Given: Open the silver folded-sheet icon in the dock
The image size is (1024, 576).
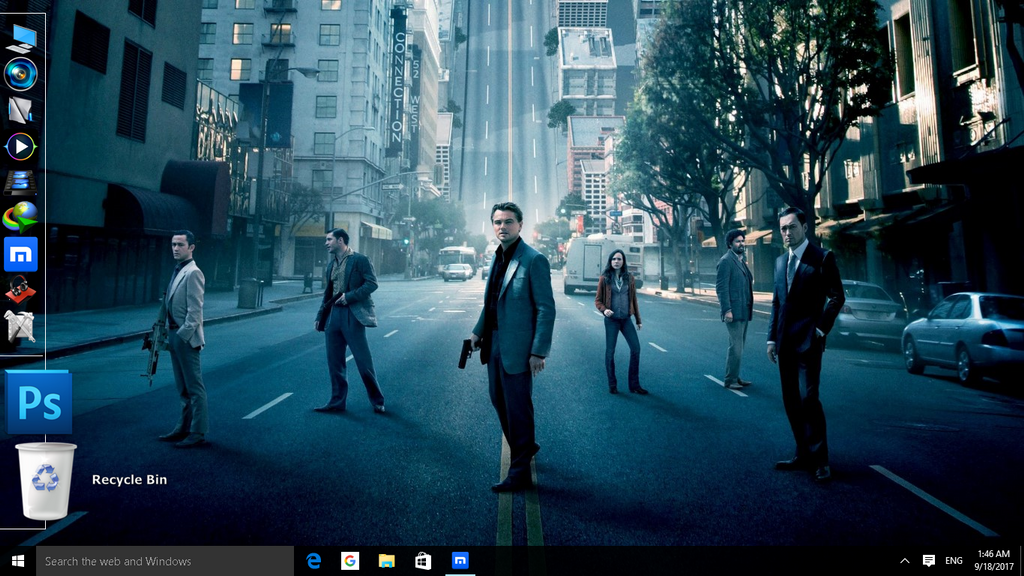Looking at the screenshot, I should tap(20, 110).
